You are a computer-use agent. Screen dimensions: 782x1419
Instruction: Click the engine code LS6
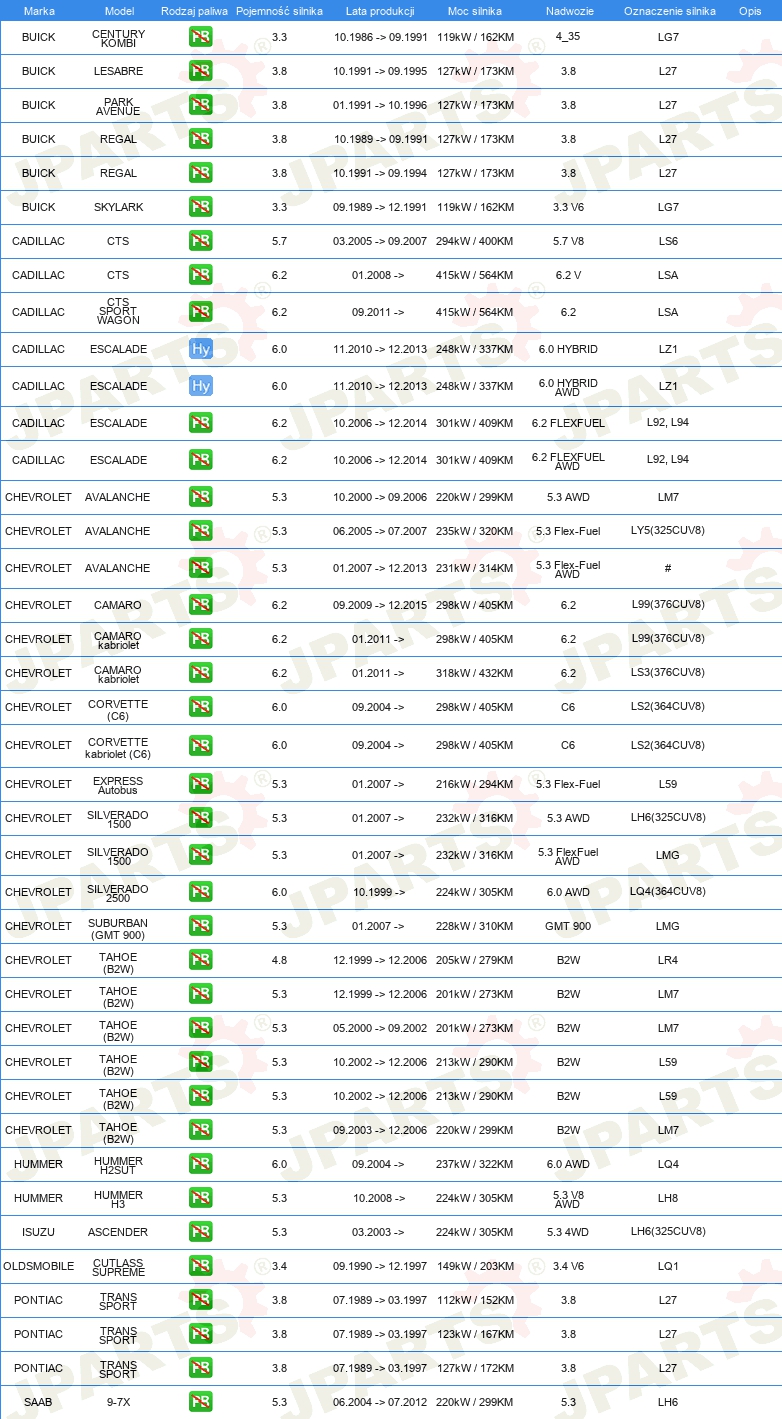point(668,241)
